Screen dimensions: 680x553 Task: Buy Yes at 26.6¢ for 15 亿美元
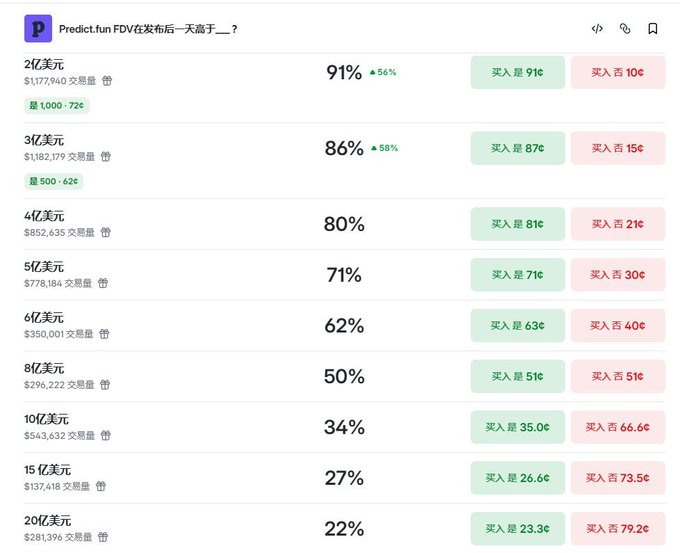click(x=518, y=478)
